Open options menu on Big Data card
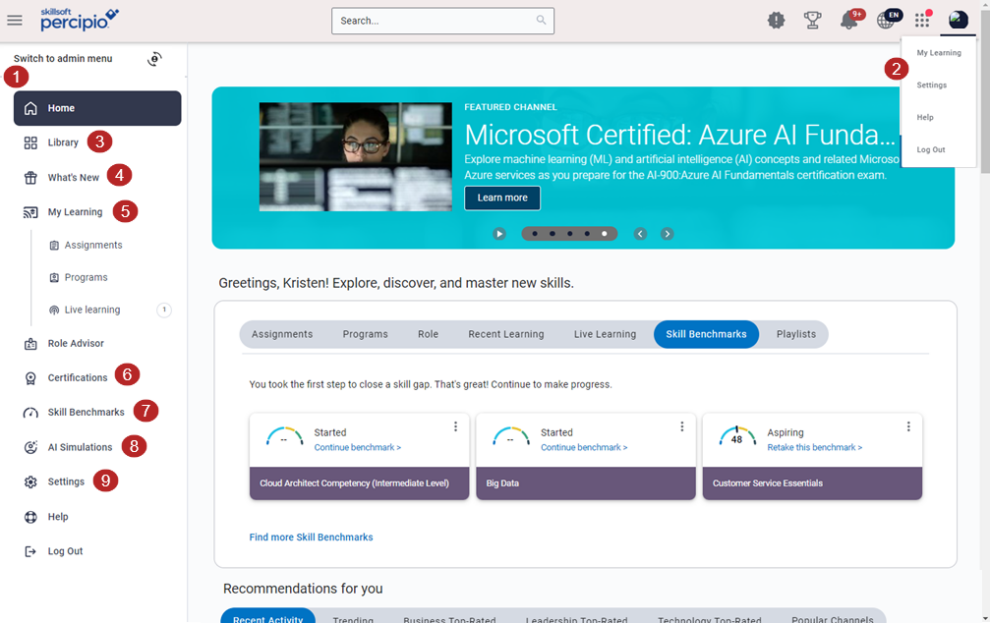The height and width of the screenshot is (623, 990). point(682,427)
